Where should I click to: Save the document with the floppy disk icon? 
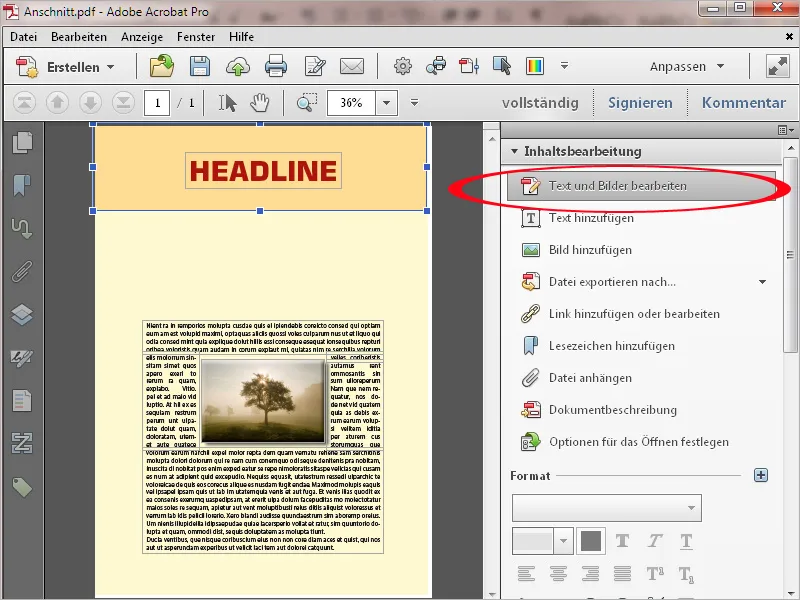199,66
